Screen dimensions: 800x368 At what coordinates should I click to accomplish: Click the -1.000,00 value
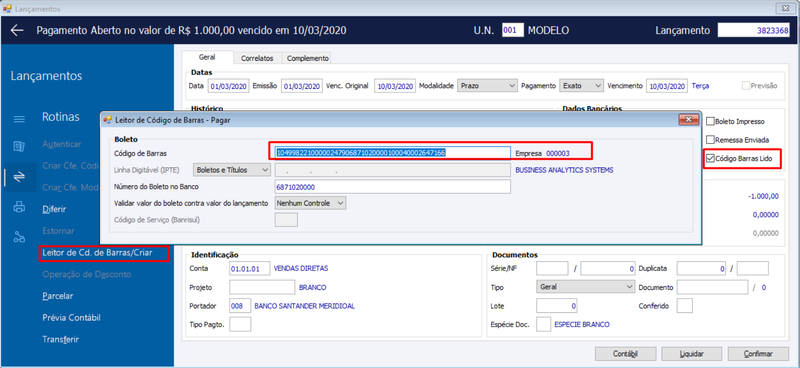(763, 196)
